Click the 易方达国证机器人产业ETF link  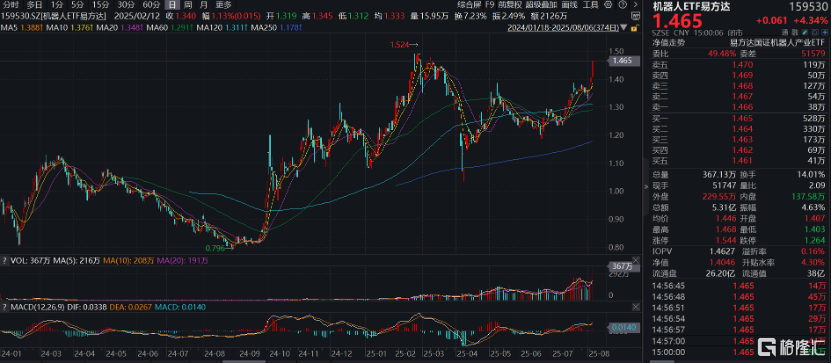click(777, 42)
